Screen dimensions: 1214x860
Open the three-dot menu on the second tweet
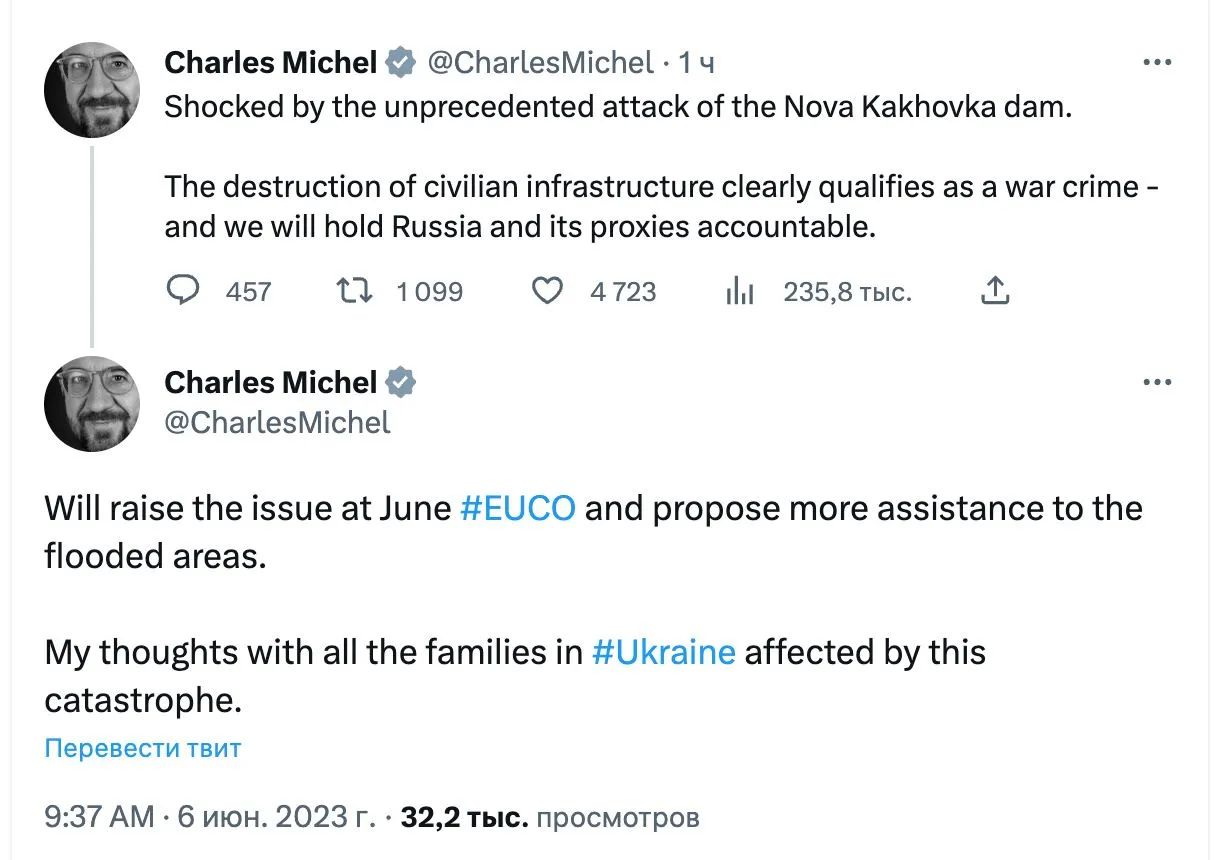pyautogui.click(x=1157, y=381)
